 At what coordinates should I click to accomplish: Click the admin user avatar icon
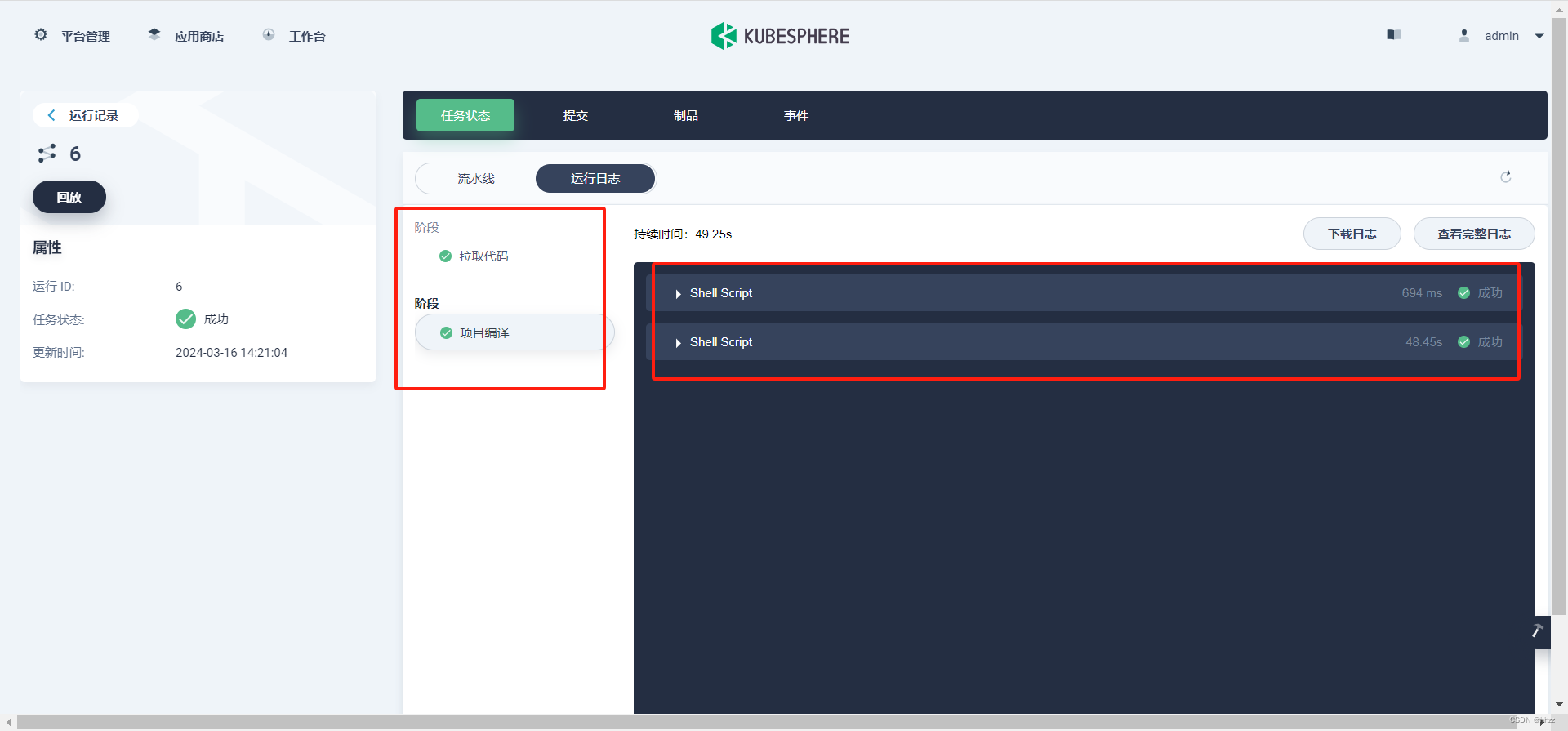(x=1464, y=35)
